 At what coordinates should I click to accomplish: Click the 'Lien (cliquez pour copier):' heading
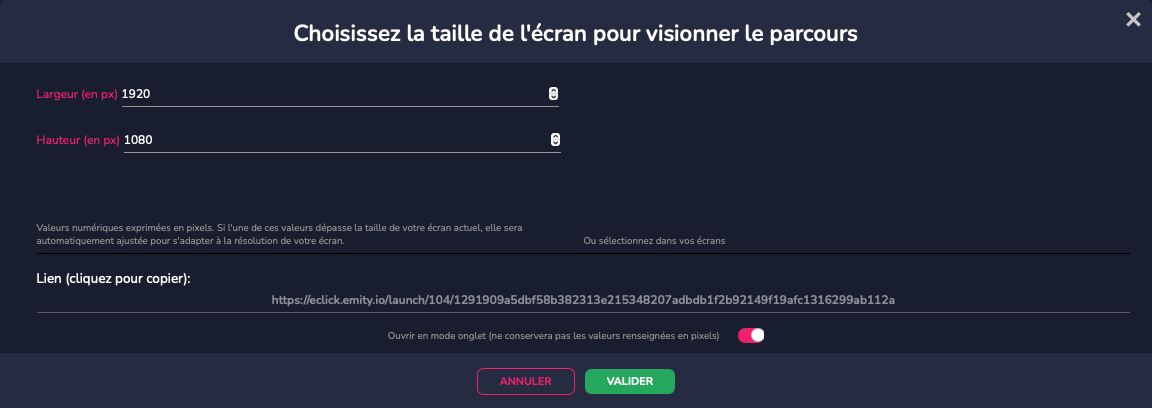pyautogui.click(x=113, y=279)
